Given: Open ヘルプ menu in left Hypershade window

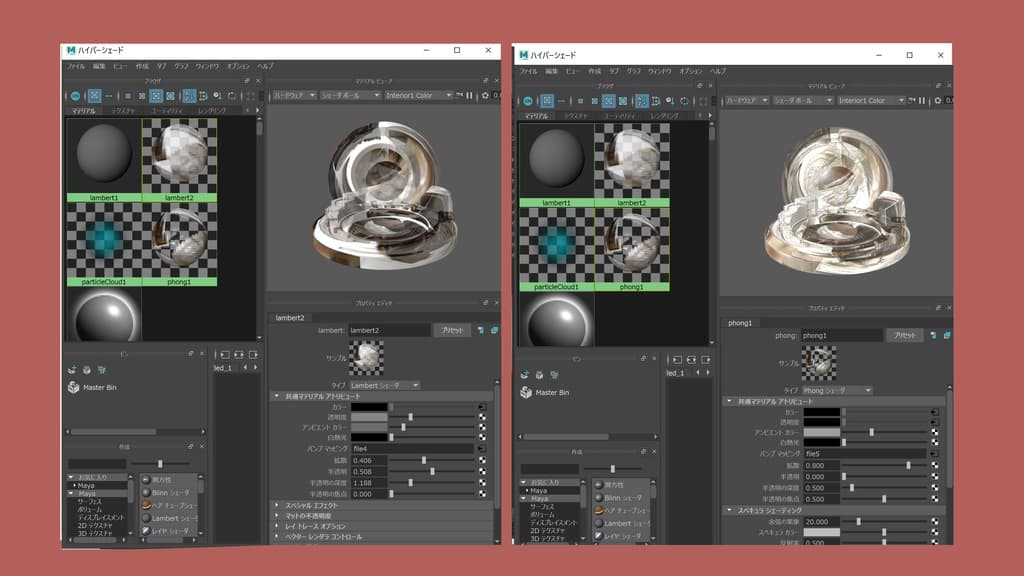Looking at the screenshot, I should click(x=265, y=66).
